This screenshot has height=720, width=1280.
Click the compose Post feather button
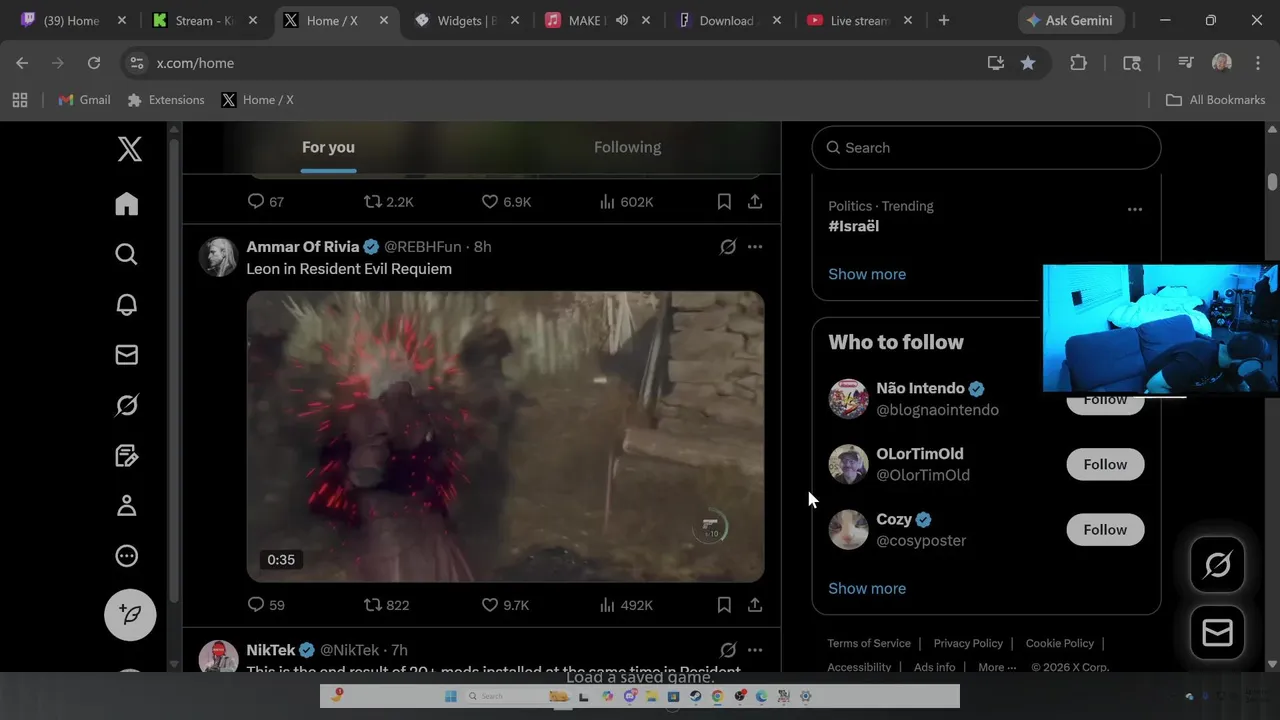130,614
